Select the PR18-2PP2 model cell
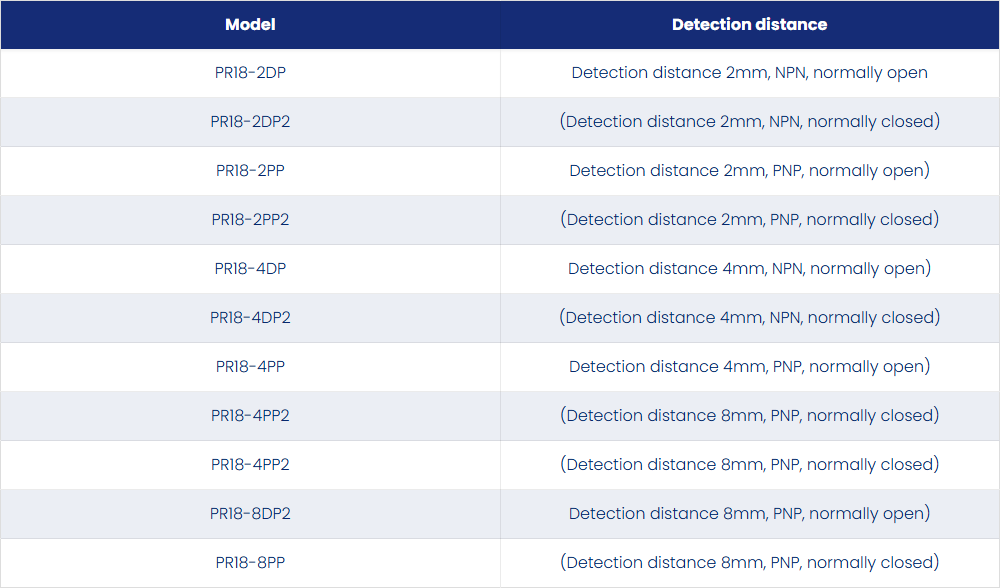Screen dimensions: 1000x588 pos(250,220)
